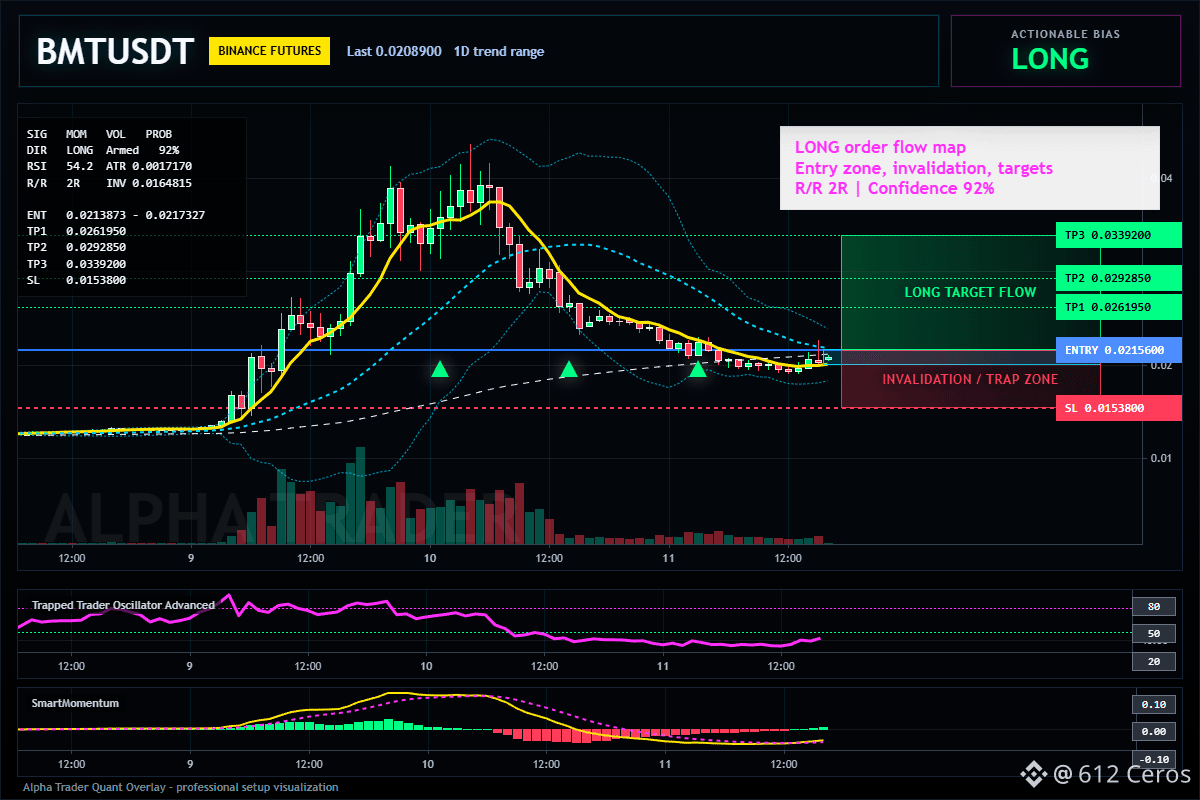The width and height of the screenshot is (1200, 800).
Task: Click 'Entry zone, invalidation, targets' annotation line
Action: pyautogui.click(x=924, y=167)
